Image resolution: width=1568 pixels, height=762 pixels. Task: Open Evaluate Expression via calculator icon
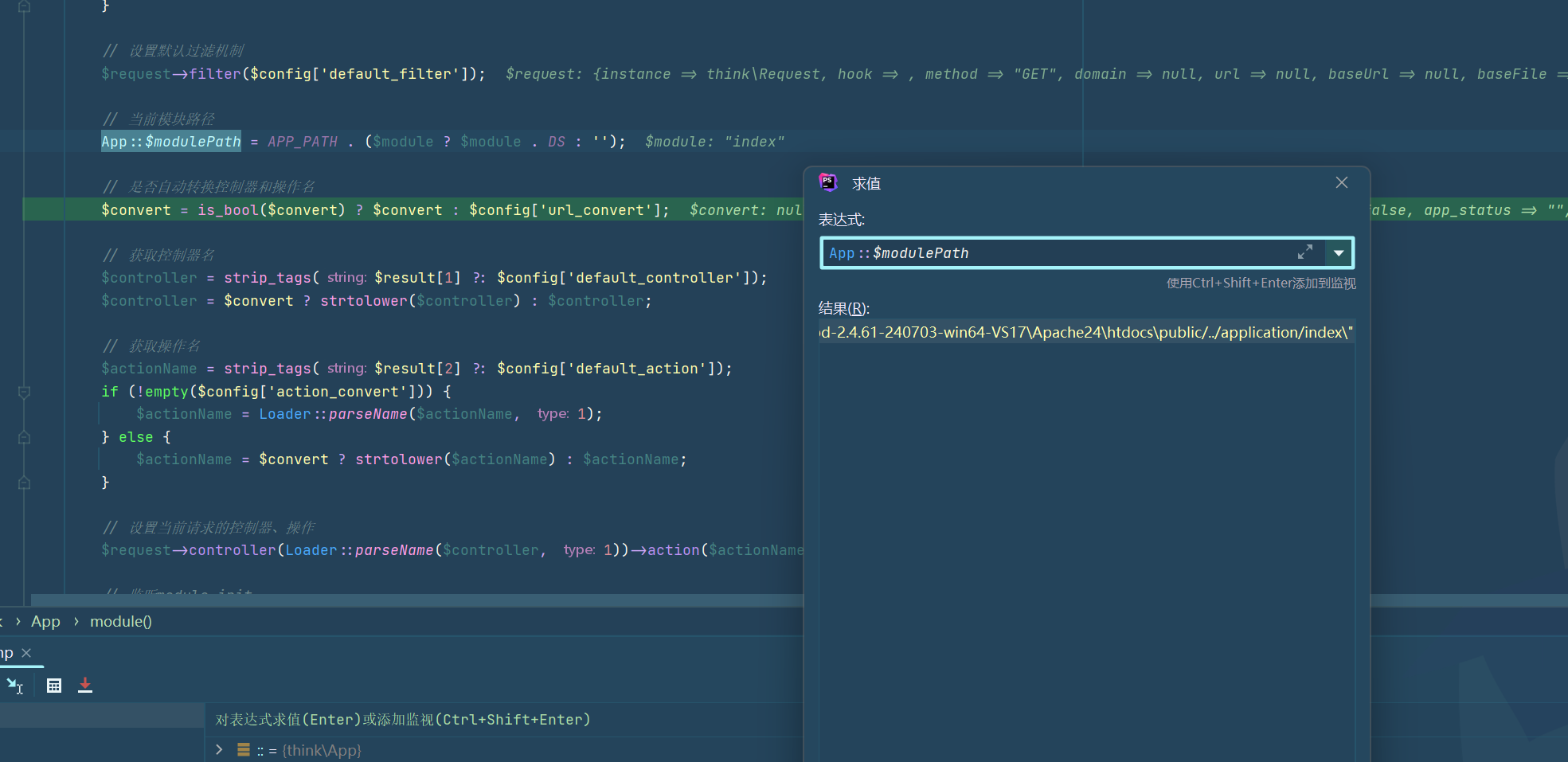click(54, 686)
